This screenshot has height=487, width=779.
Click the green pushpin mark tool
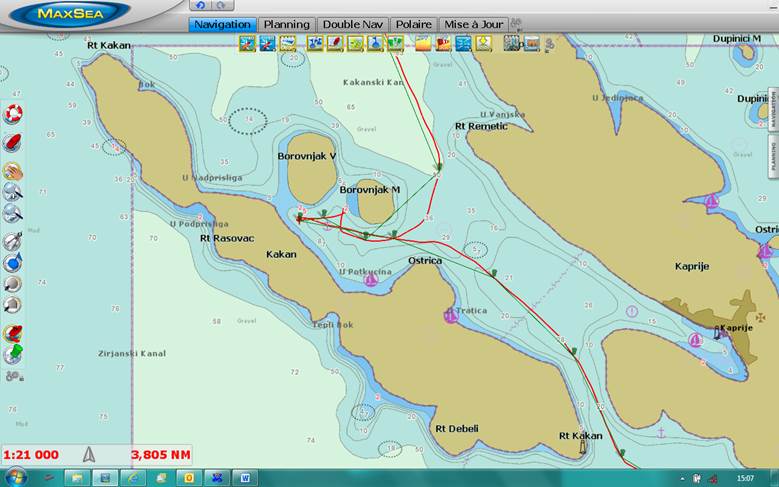click(x=13, y=353)
